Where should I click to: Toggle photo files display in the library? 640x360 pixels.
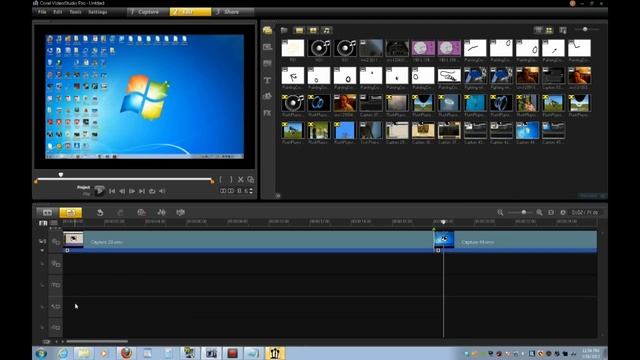(313, 30)
